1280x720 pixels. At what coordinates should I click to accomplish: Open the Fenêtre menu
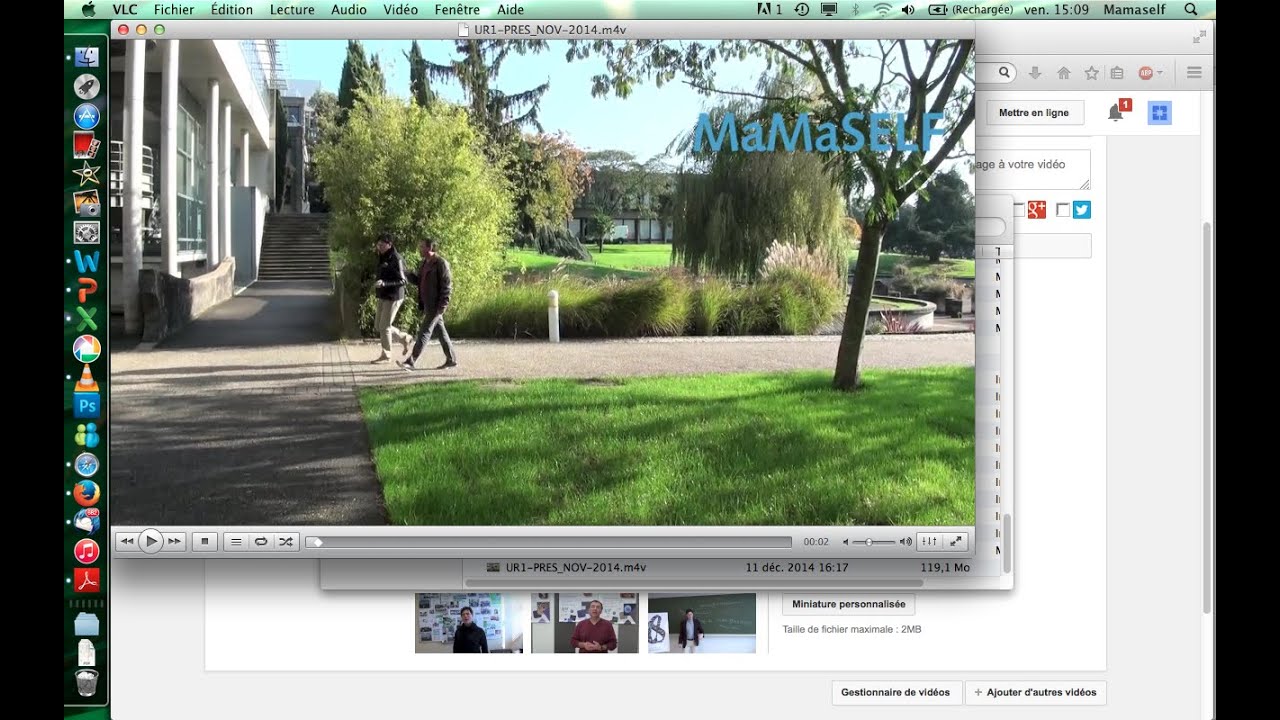[457, 9]
